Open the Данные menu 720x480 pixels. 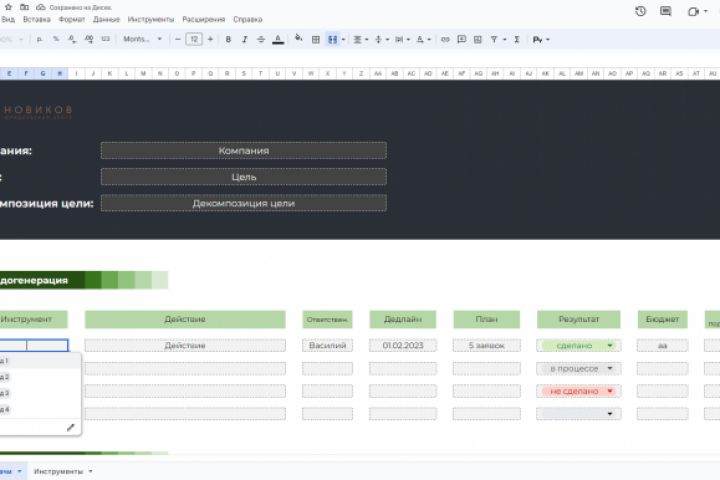[x=106, y=19]
